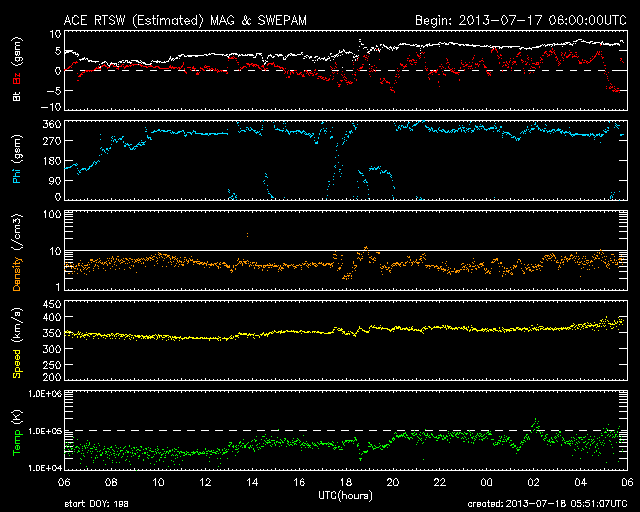Click the '22' hour label on the UTC axis
640x512 pixels.
[440, 482]
